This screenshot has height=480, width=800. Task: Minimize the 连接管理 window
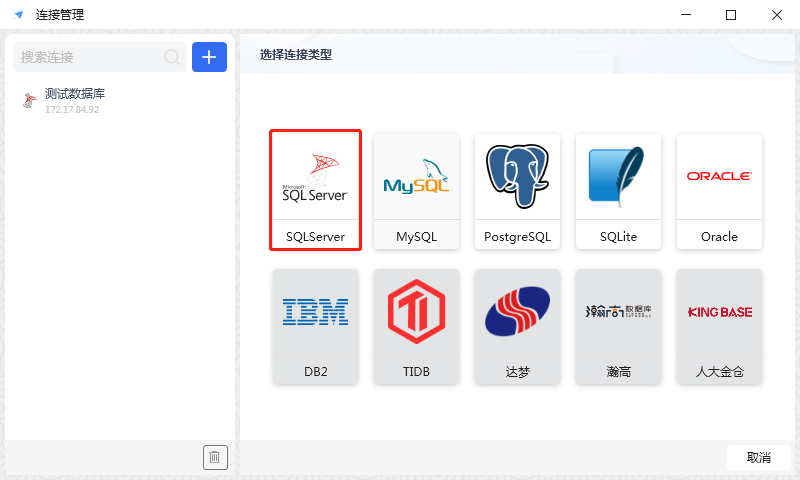(686, 15)
